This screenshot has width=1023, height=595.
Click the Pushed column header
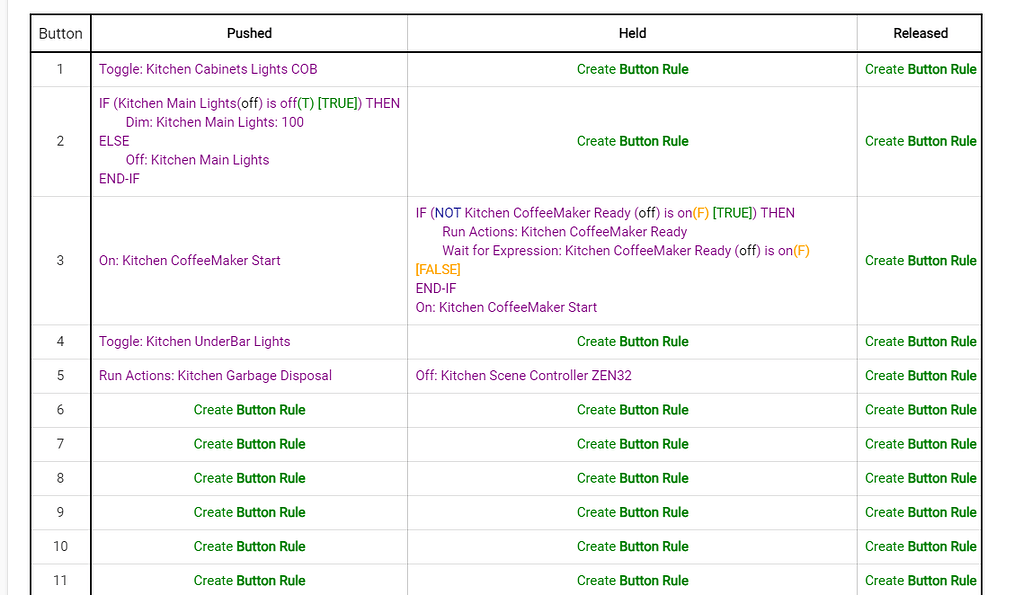coord(249,33)
